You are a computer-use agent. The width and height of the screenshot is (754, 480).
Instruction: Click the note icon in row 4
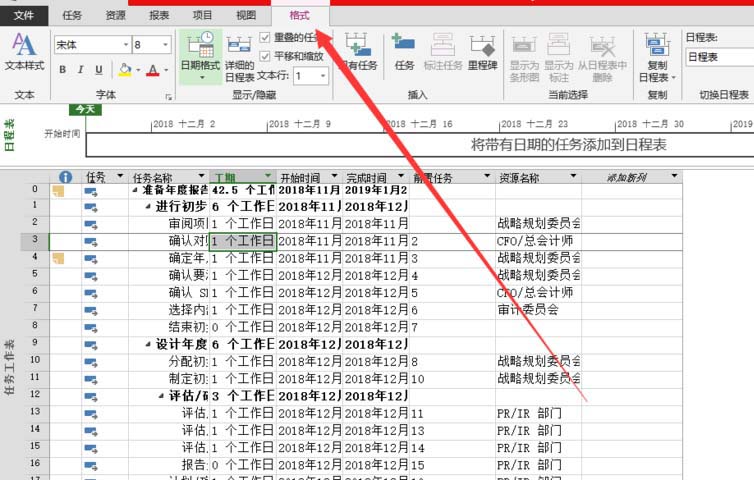(58, 259)
